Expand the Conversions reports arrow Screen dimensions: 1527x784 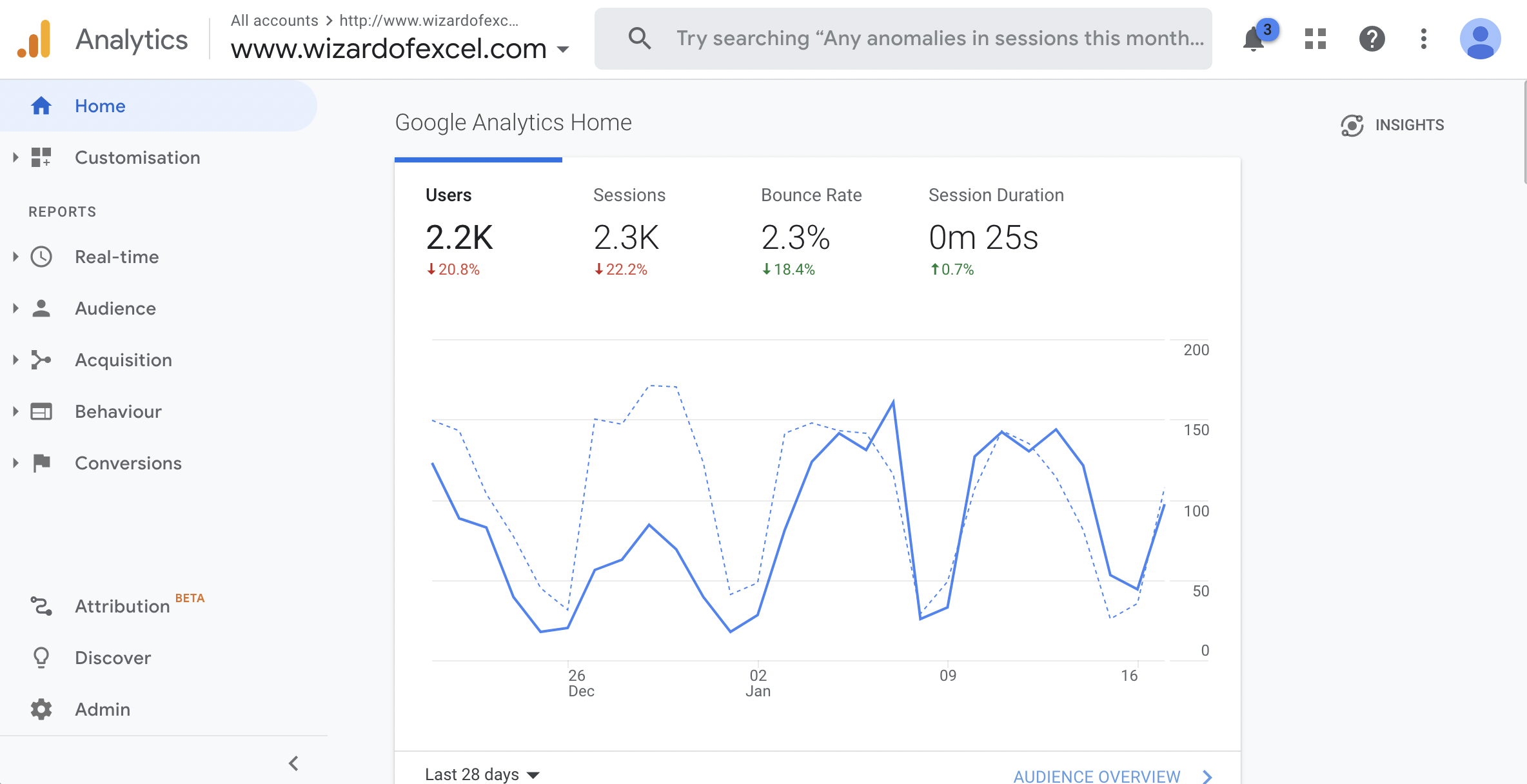(15, 463)
